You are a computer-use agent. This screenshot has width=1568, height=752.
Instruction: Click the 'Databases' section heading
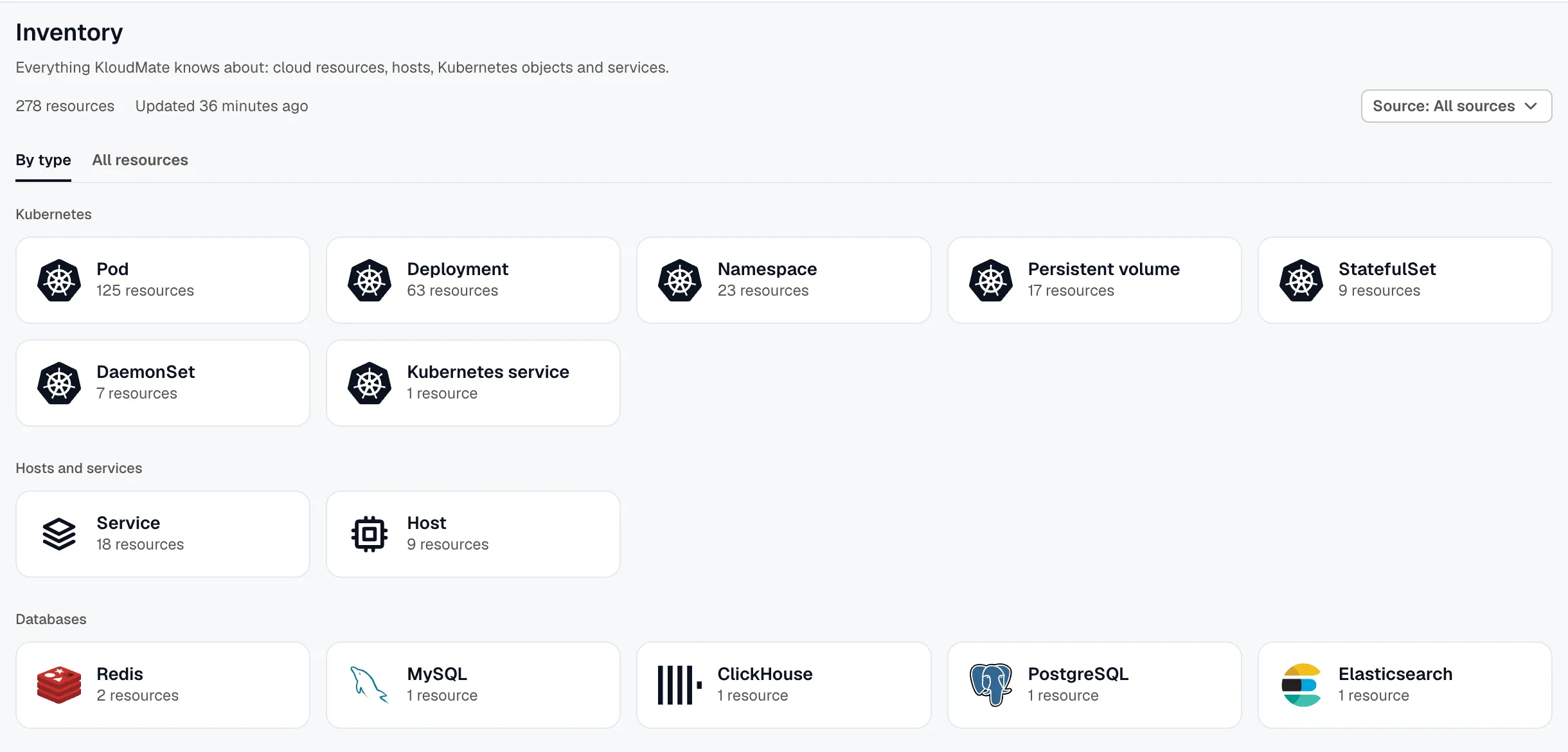(51, 619)
